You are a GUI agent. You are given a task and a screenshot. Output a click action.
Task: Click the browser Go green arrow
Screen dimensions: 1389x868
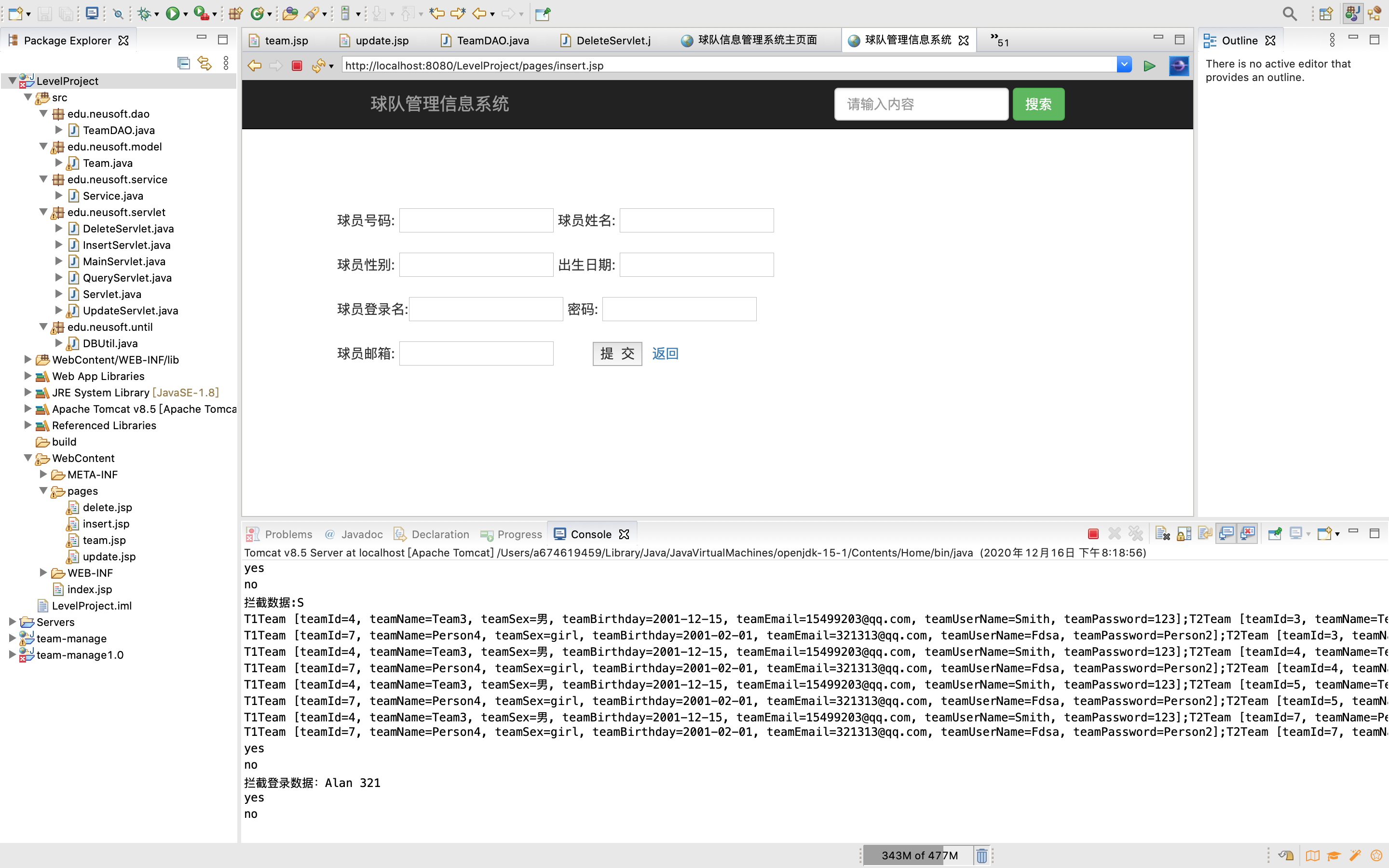tap(1149, 66)
